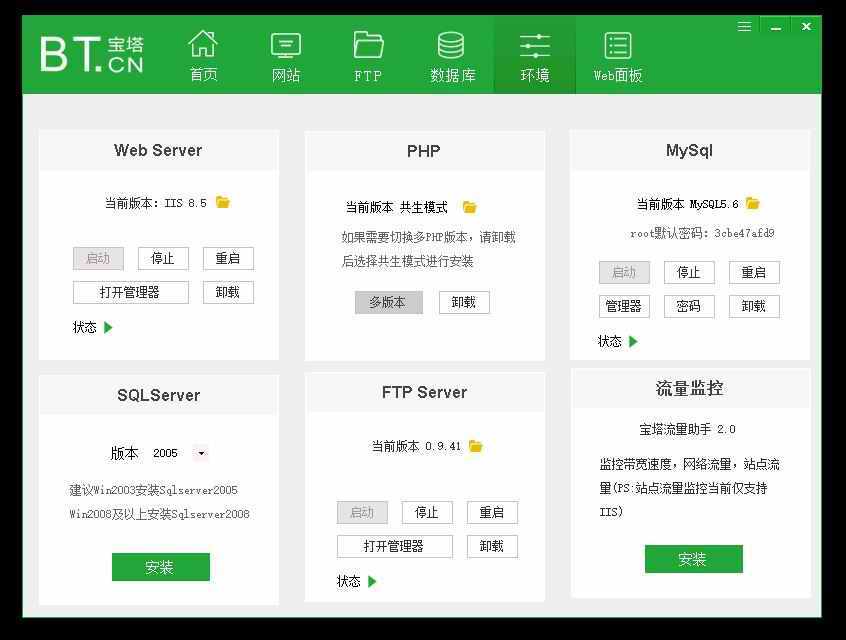Open the FTP Server 打开管理器 button
This screenshot has width=846, height=640.
tap(394, 547)
